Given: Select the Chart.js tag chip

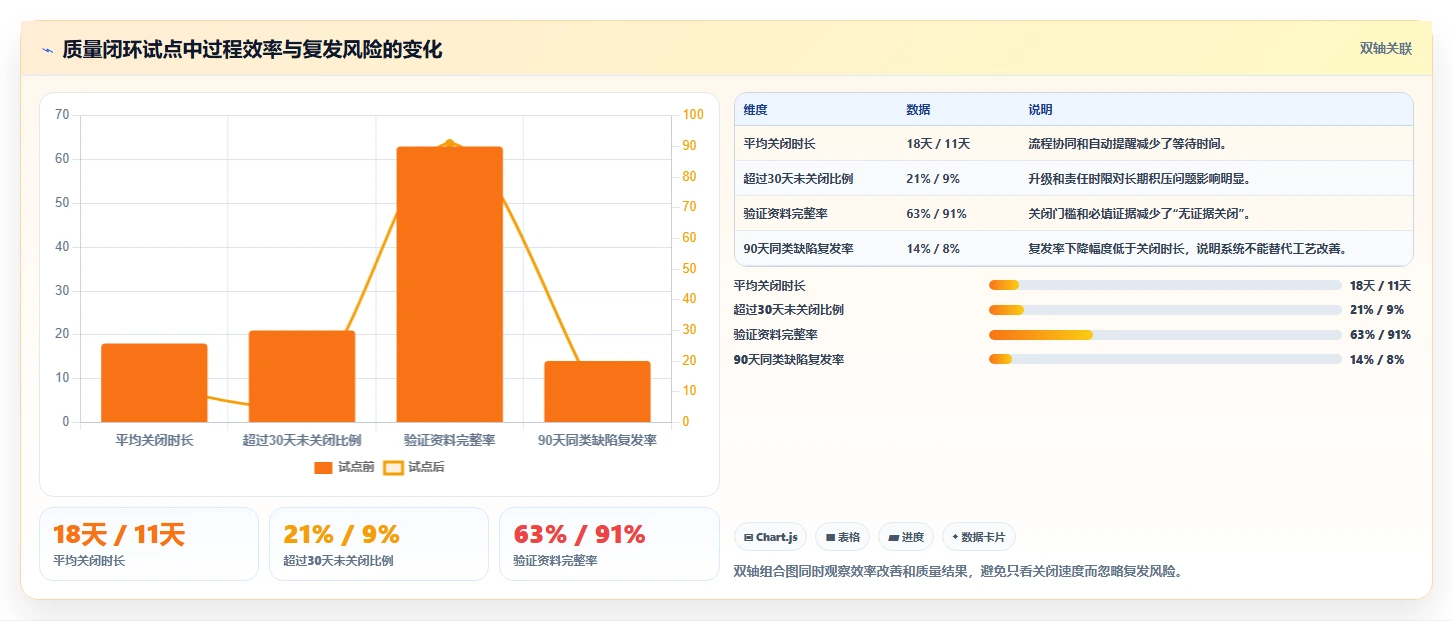Looking at the screenshot, I should tap(770, 537).
